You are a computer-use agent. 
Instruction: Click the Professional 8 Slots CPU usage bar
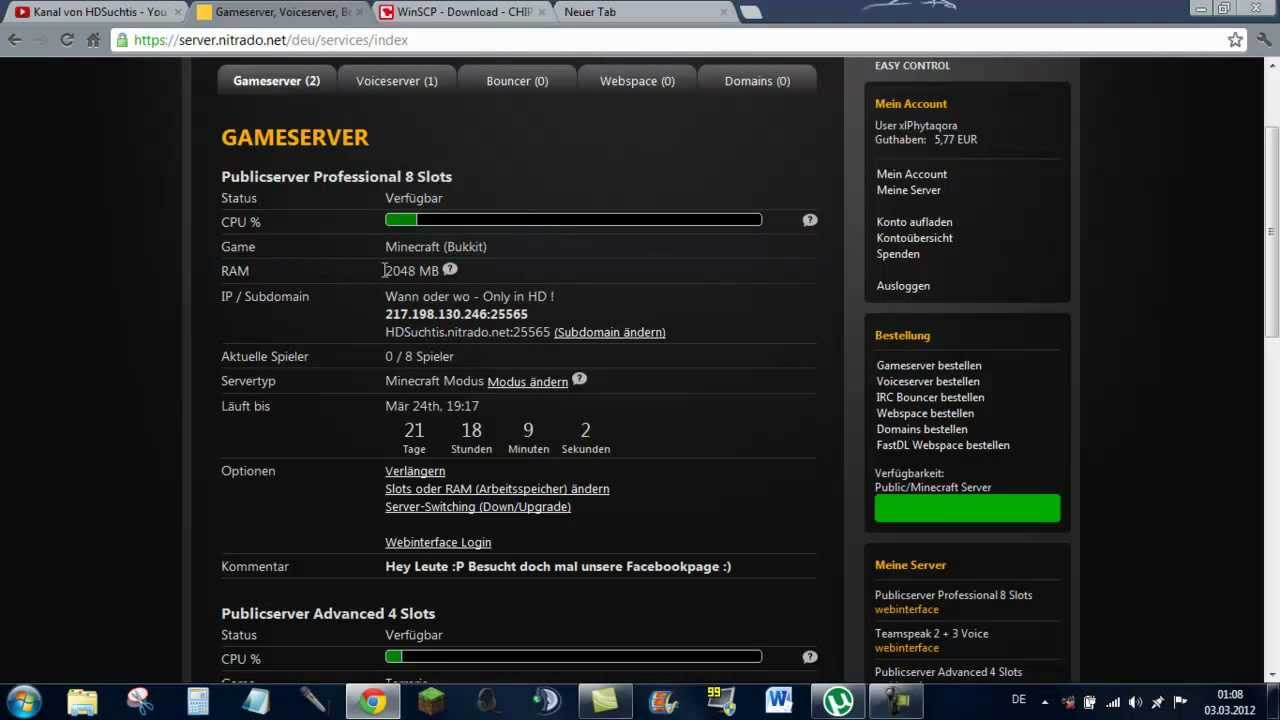573,220
